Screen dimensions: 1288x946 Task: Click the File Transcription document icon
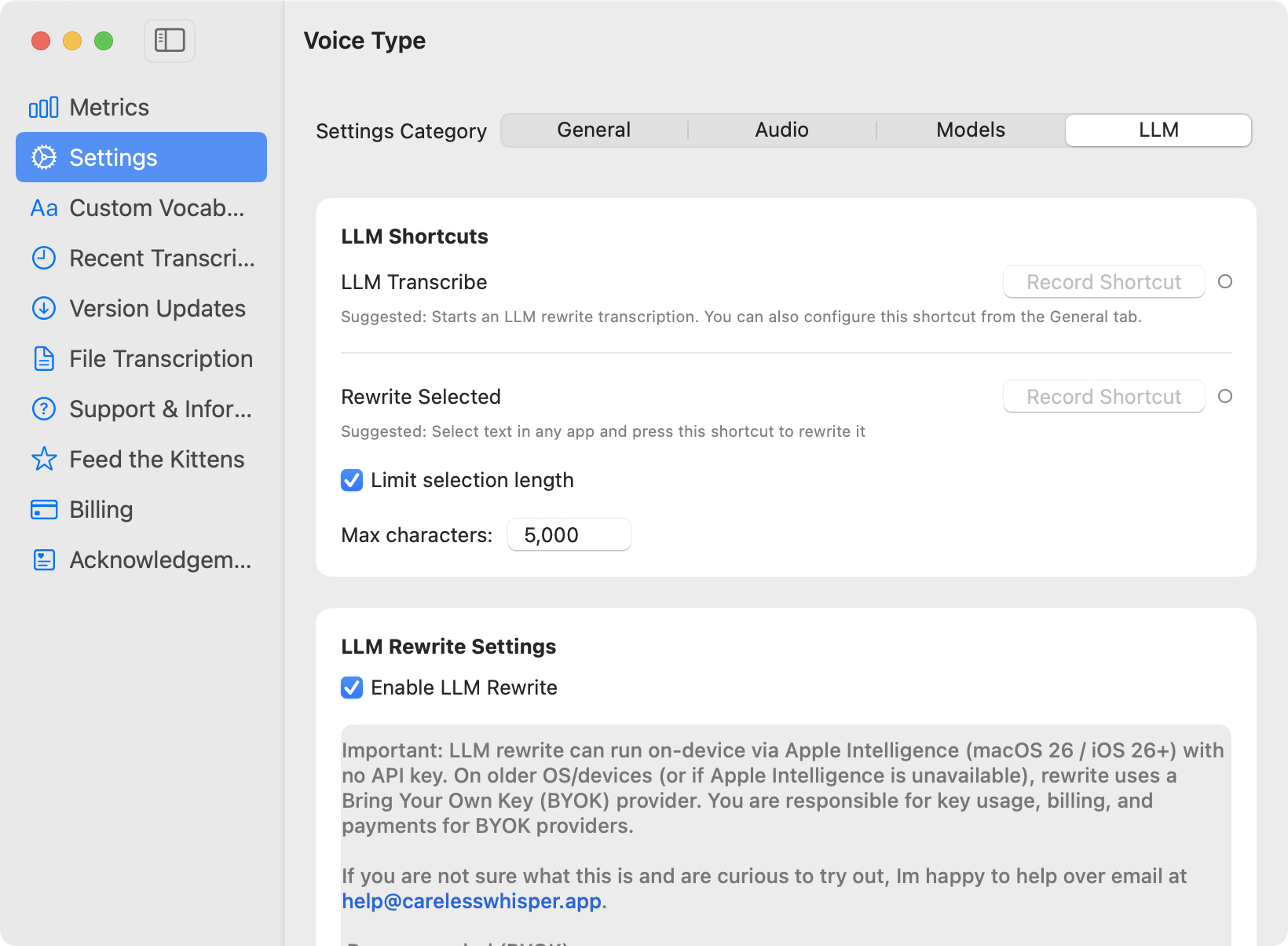pos(44,358)
